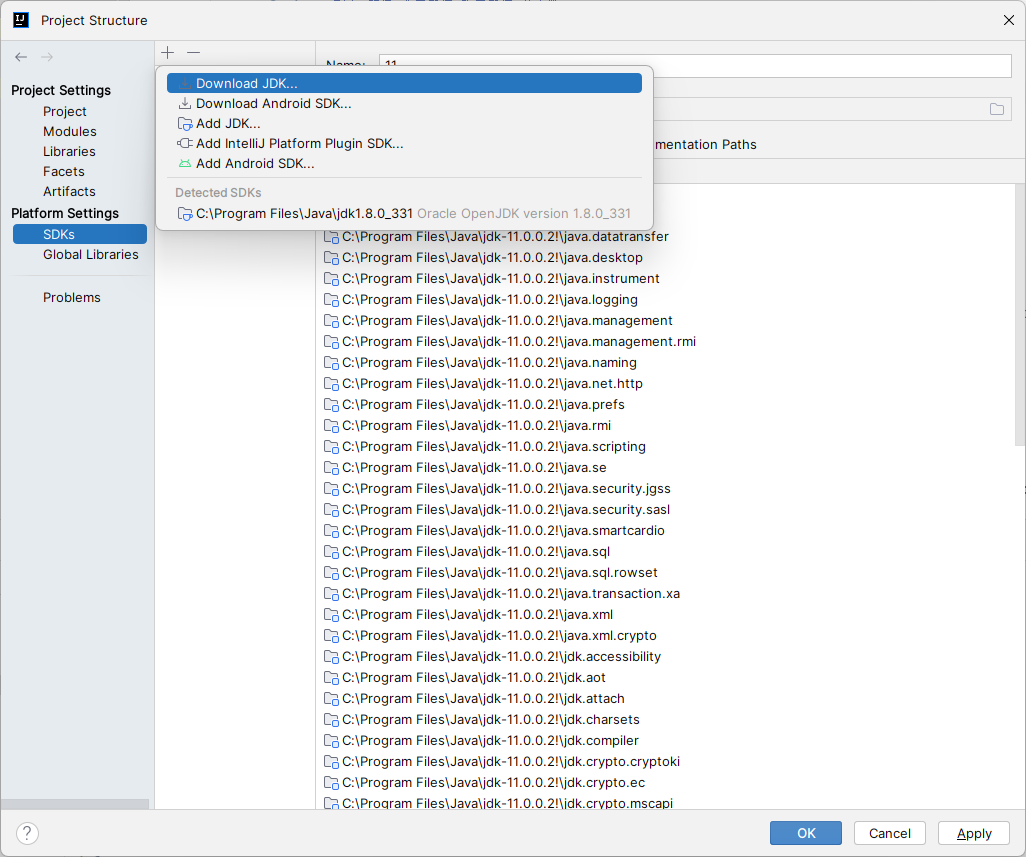
Task: Select the java.instrument classpath entry
Action: (x=491, y=278)
